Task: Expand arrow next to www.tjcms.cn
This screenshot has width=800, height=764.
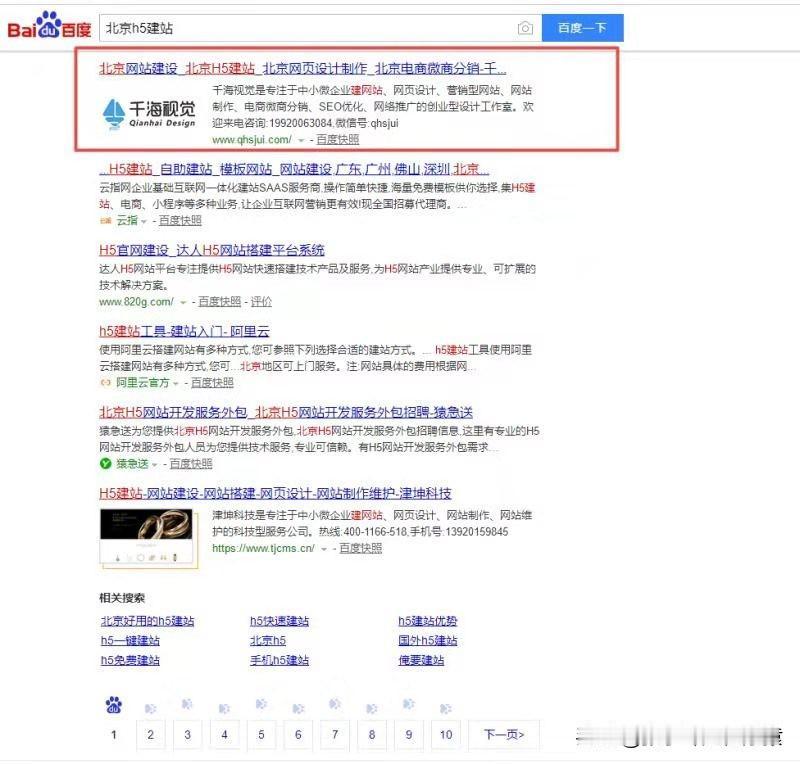Action: (323, 549)
